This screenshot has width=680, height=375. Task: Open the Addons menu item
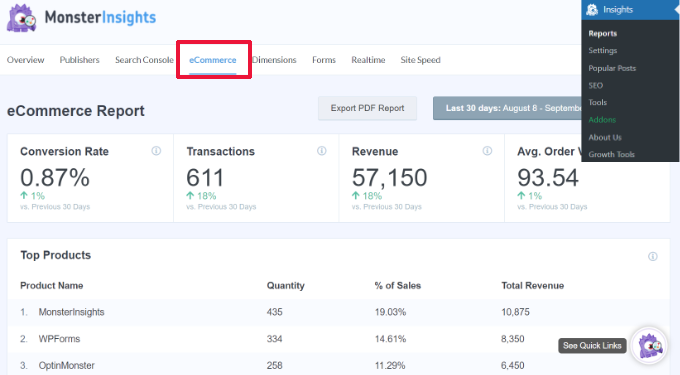[602, 120]
